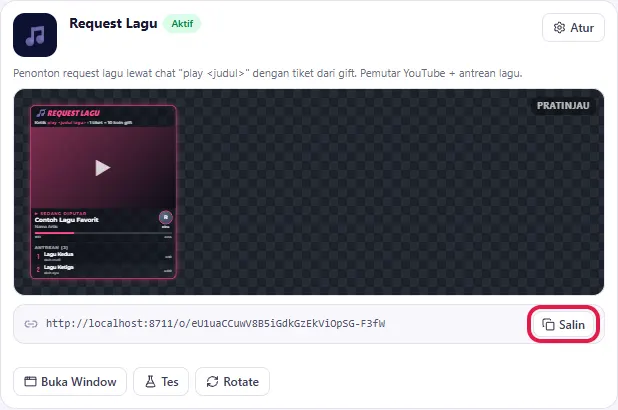Screen dimensions: 618x410
Task: Click the Request Lagu title heading
Action: [x=113, y=24]
